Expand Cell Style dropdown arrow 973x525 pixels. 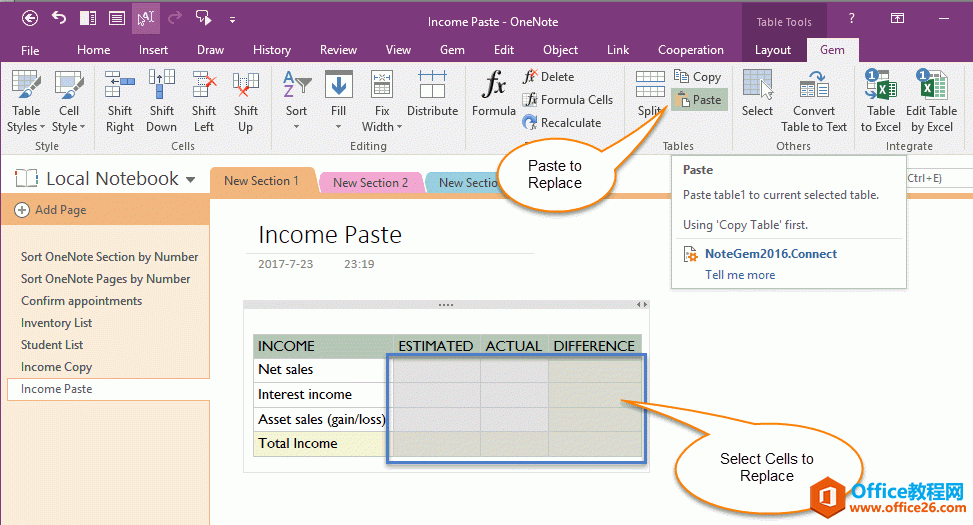coord(82,127)
